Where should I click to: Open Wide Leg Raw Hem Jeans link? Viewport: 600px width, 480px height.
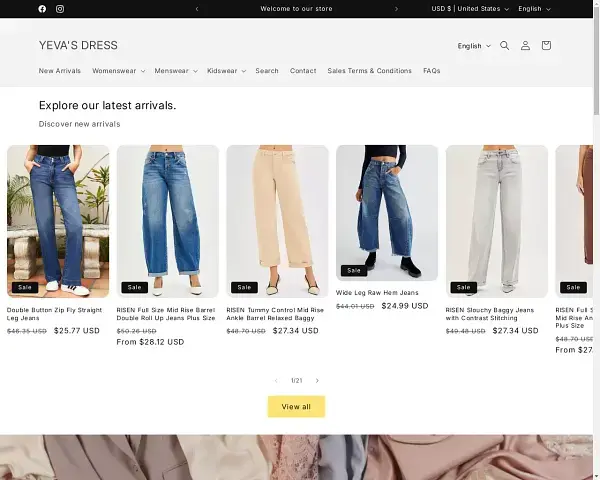(x=377, y=292)
